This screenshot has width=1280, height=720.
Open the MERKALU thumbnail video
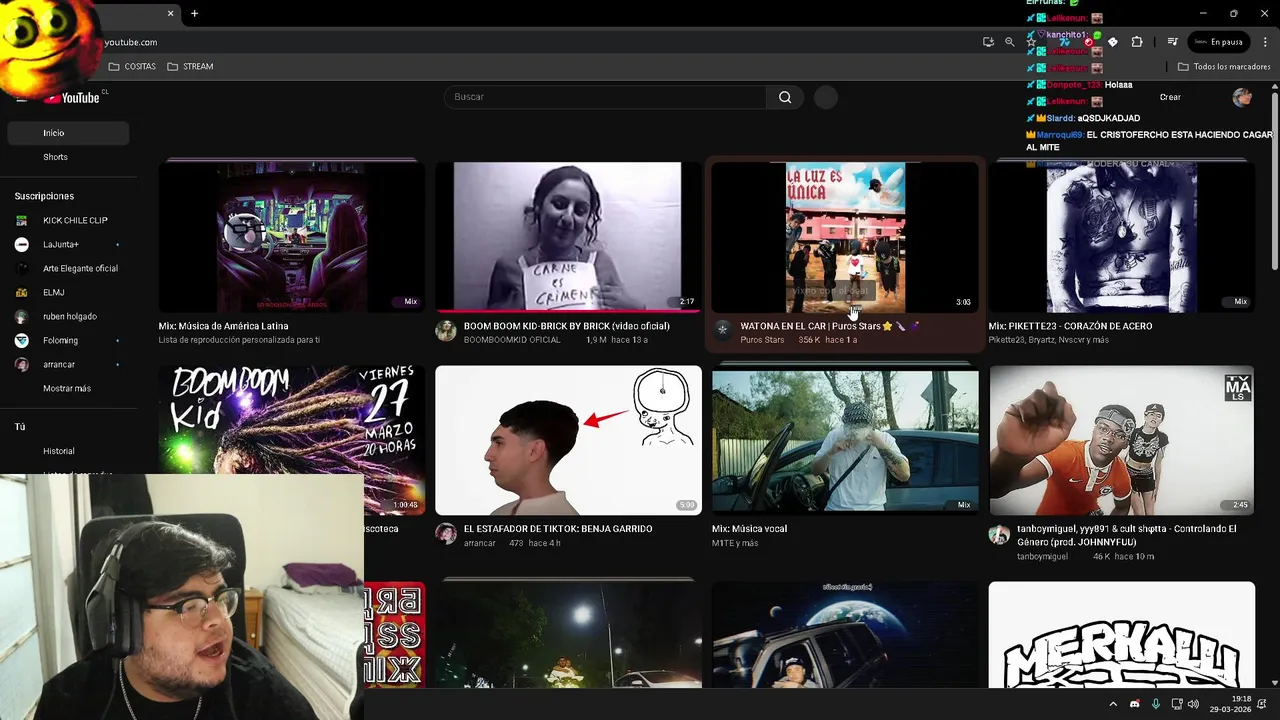1122,635
